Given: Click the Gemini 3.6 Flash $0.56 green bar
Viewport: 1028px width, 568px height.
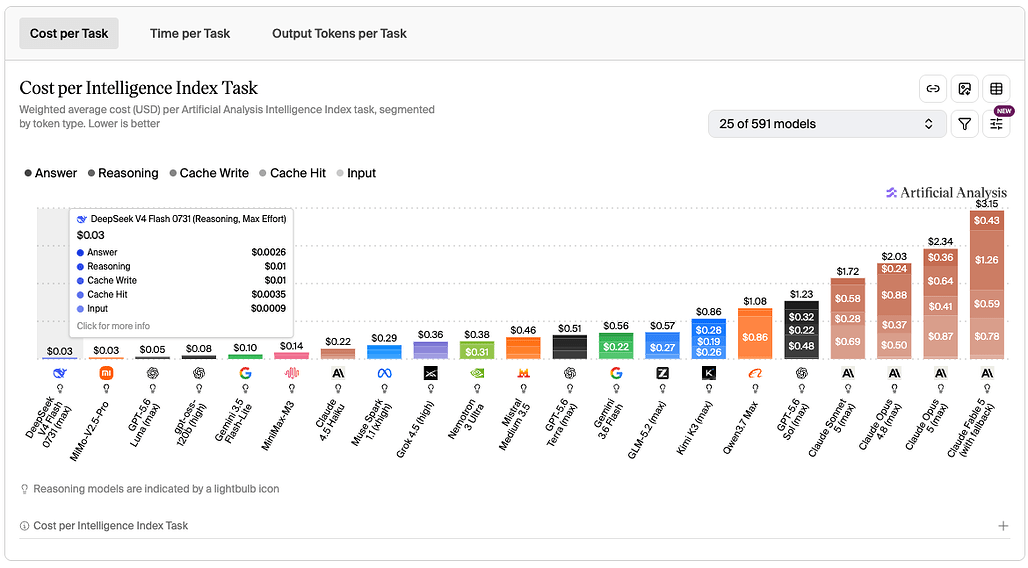Looking at the screenshot, I should tap(616, 346).
